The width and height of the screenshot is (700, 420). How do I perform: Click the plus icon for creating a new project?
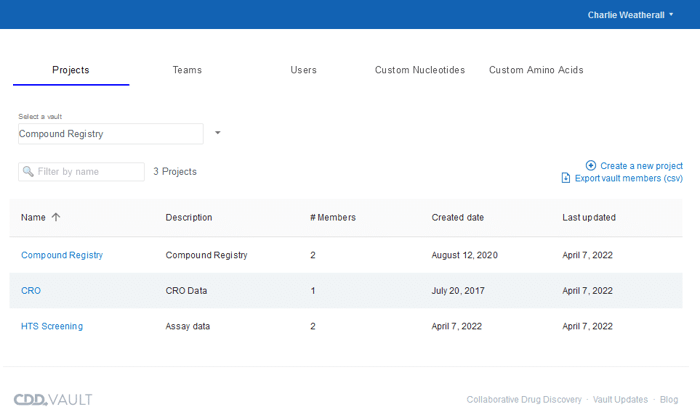(591, 166)
